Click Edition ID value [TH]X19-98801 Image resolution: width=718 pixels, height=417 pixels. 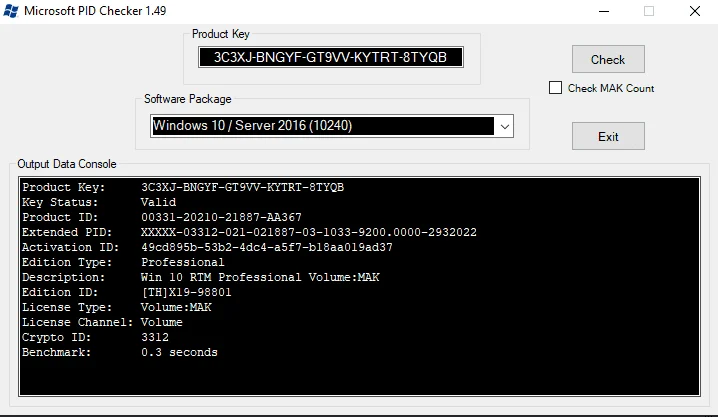[186, 292]
